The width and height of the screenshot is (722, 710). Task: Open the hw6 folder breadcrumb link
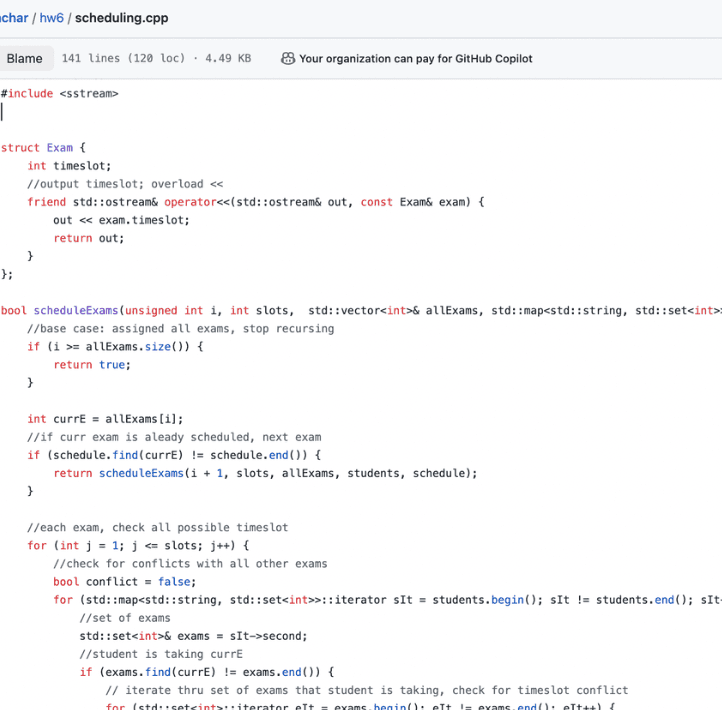52,18
